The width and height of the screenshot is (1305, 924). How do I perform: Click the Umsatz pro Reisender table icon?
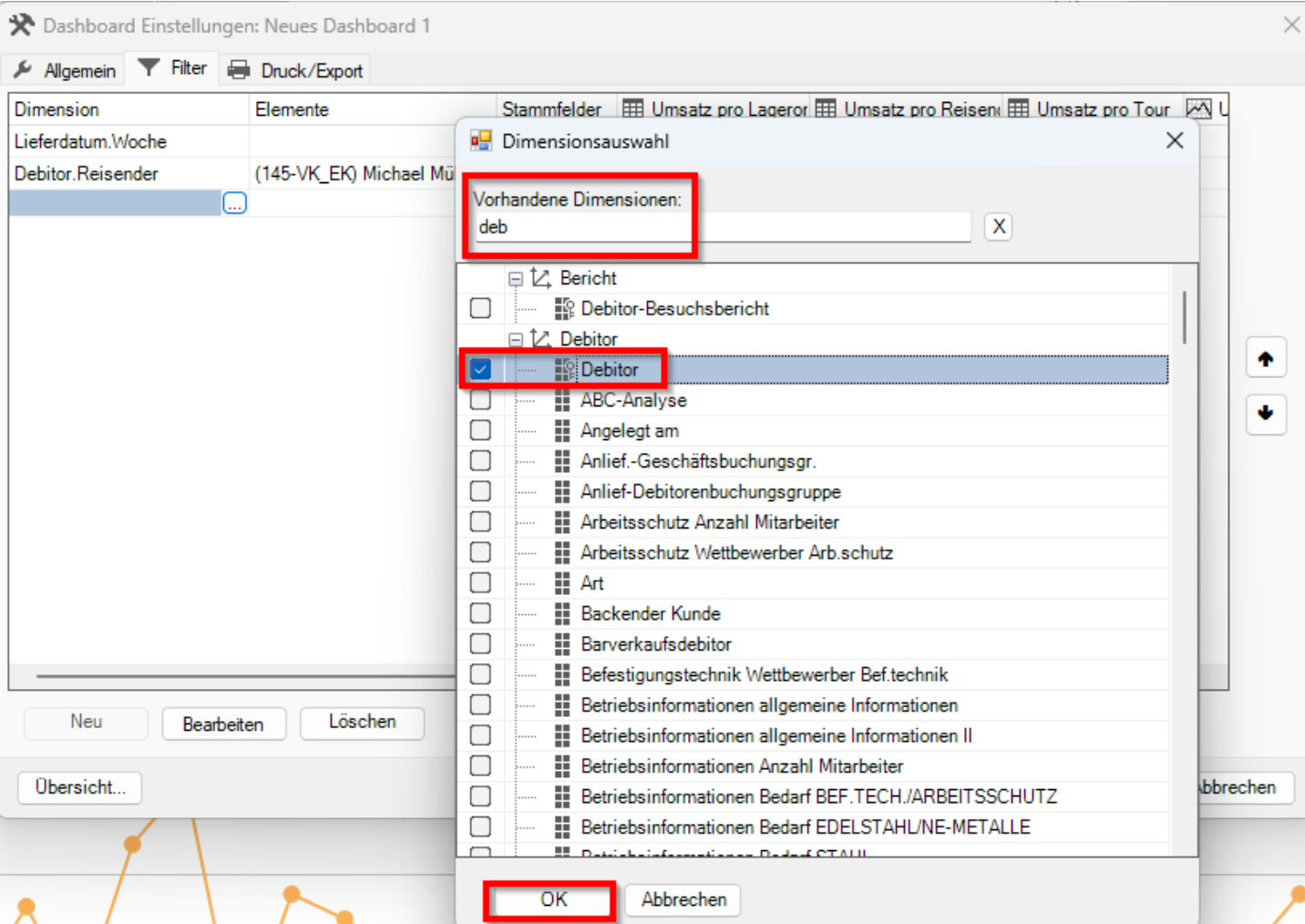tap(826, 109)
